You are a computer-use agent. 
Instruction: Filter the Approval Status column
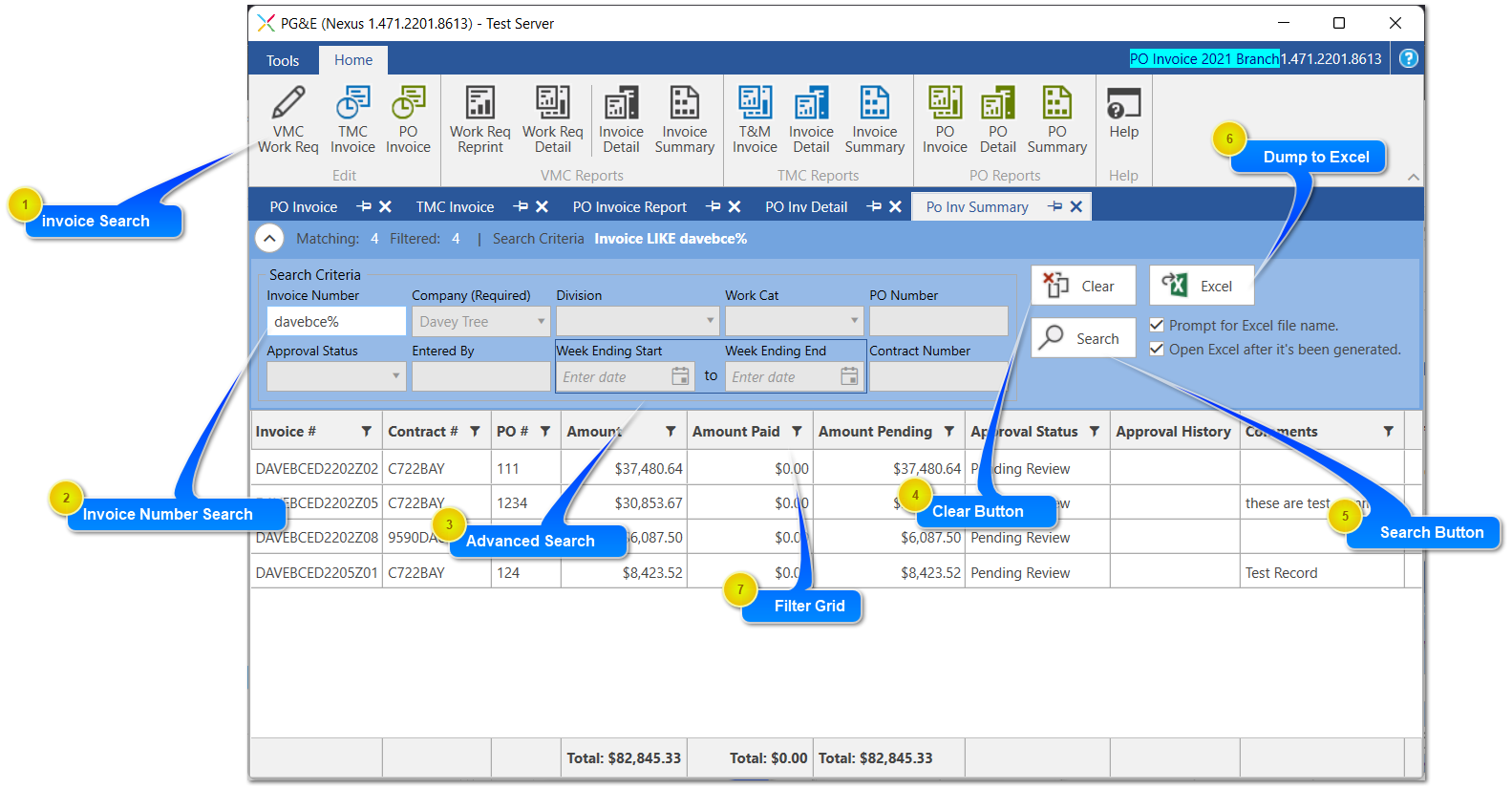(1095, 432)
